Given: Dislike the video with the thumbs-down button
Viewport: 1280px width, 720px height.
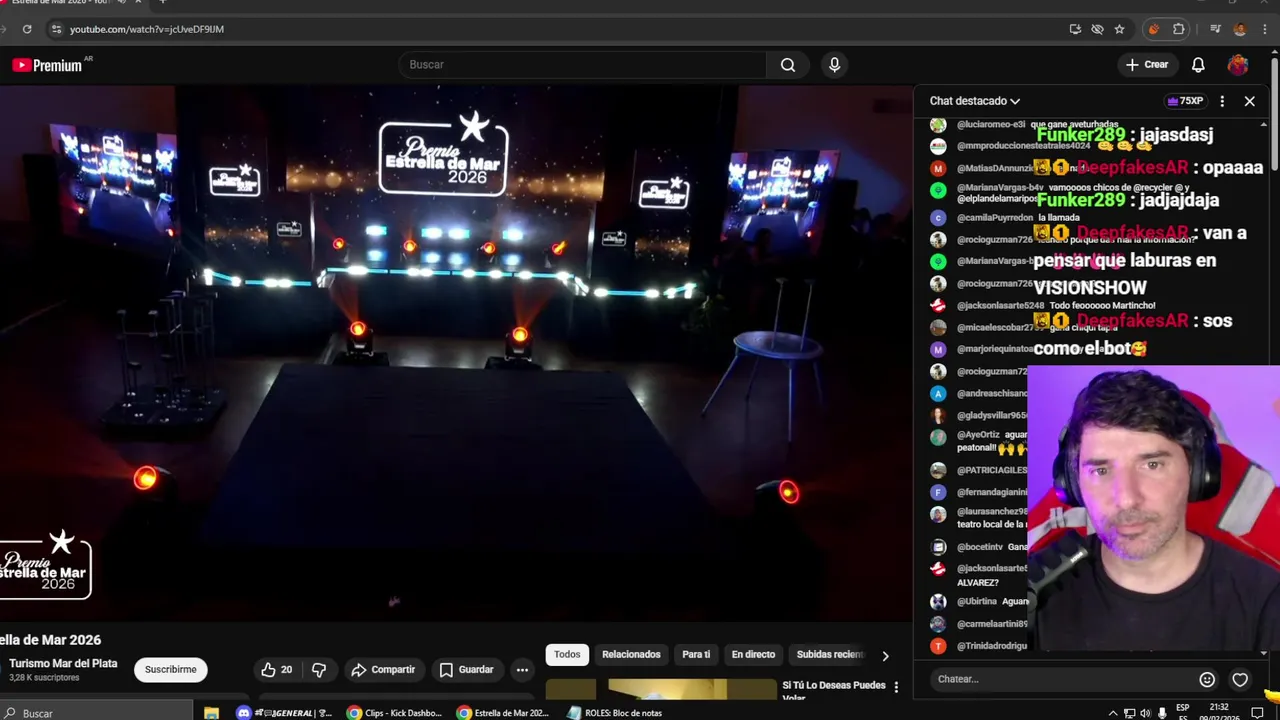Looking at the screenshot, I should [x=319, y=670].
